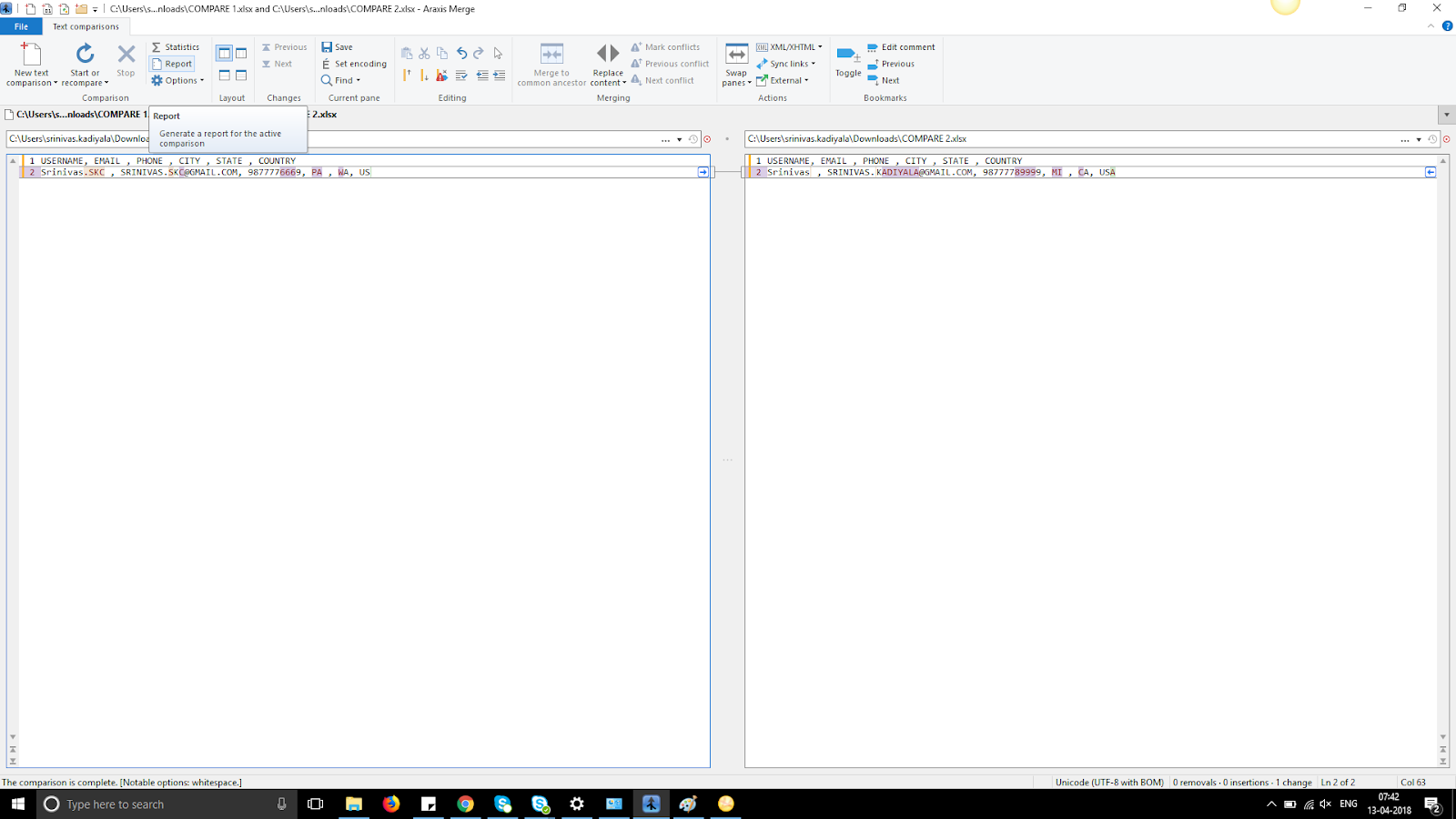
Task: Expand Sync links dropdown
Action: (785, 64)
